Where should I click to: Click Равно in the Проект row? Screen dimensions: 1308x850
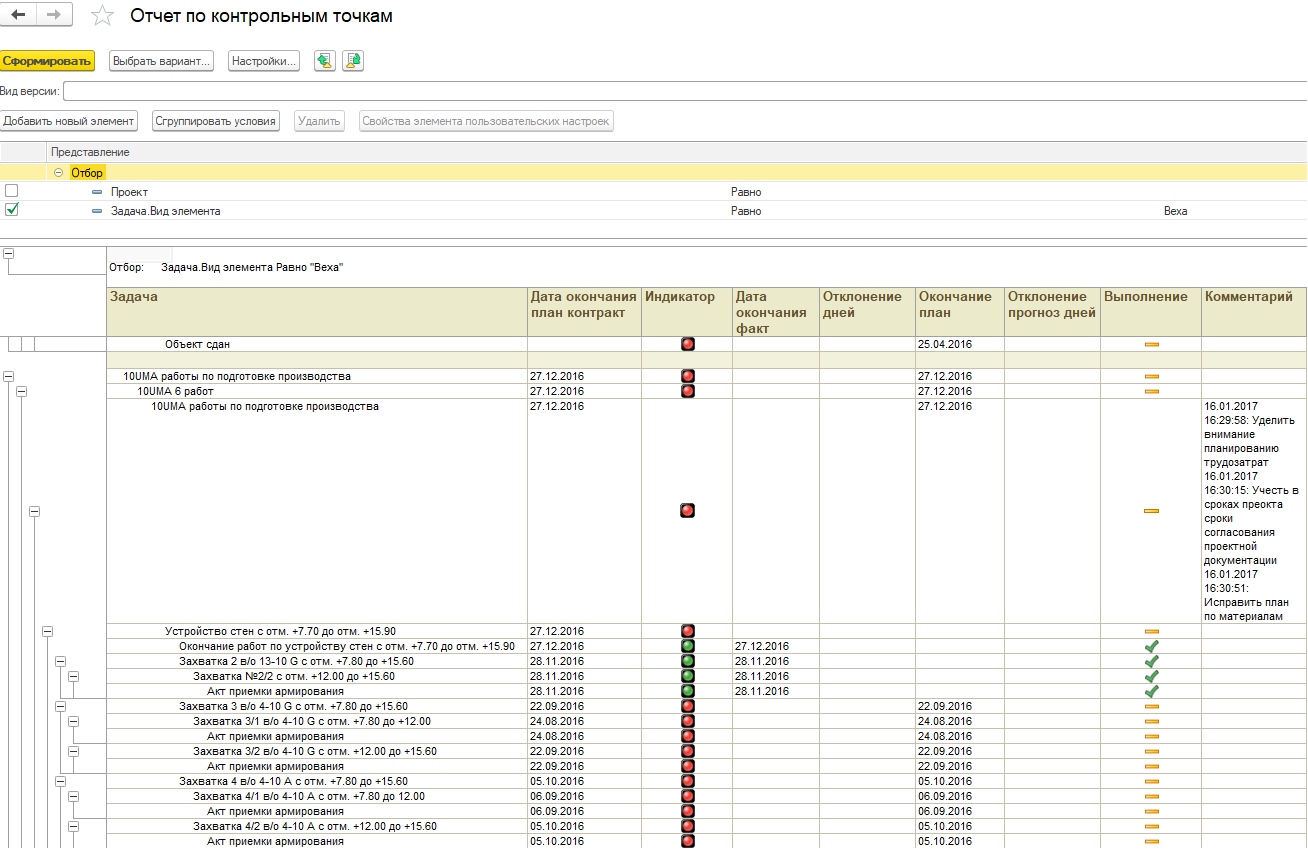point(745,191)
